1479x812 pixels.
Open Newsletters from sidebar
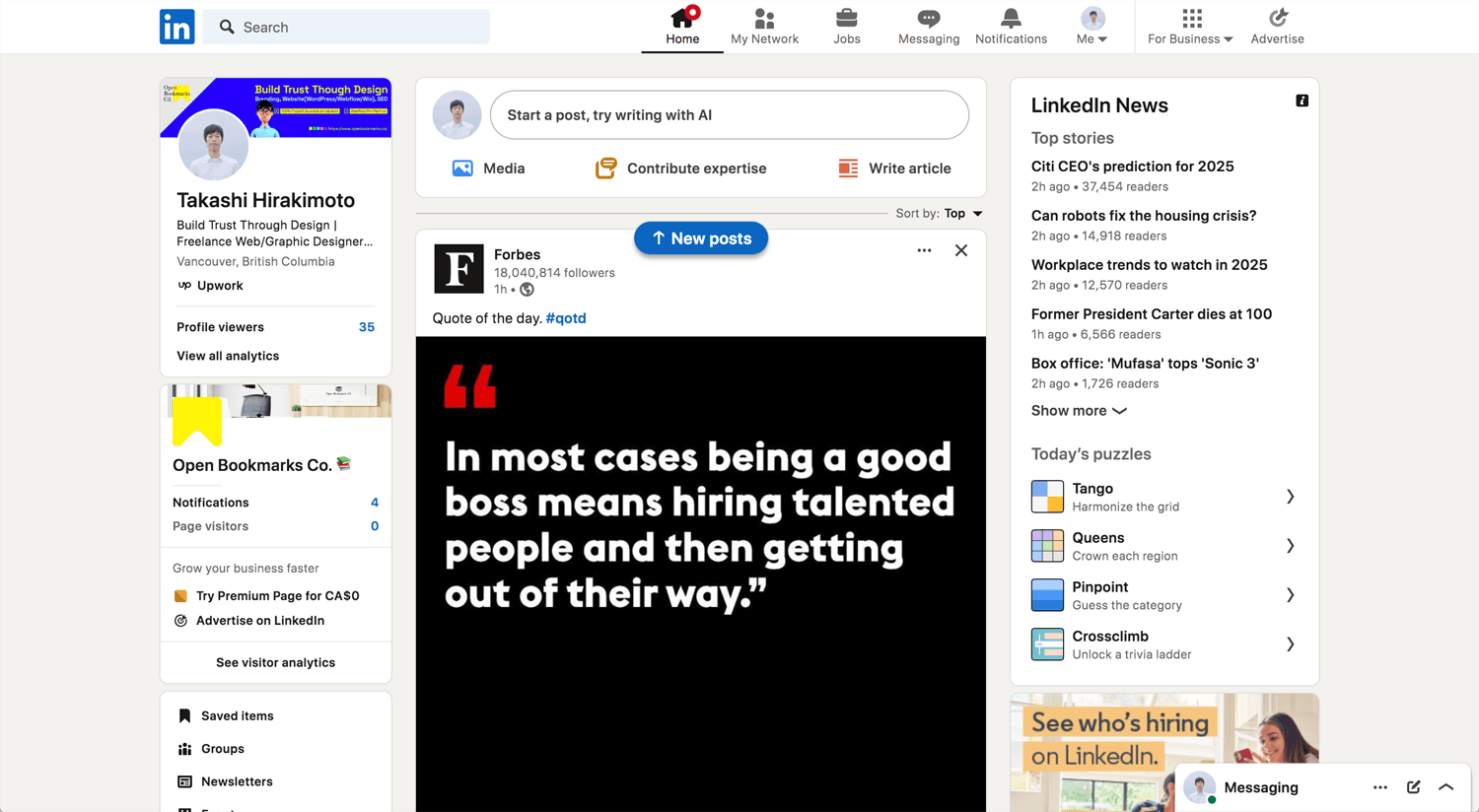(225, 781)
